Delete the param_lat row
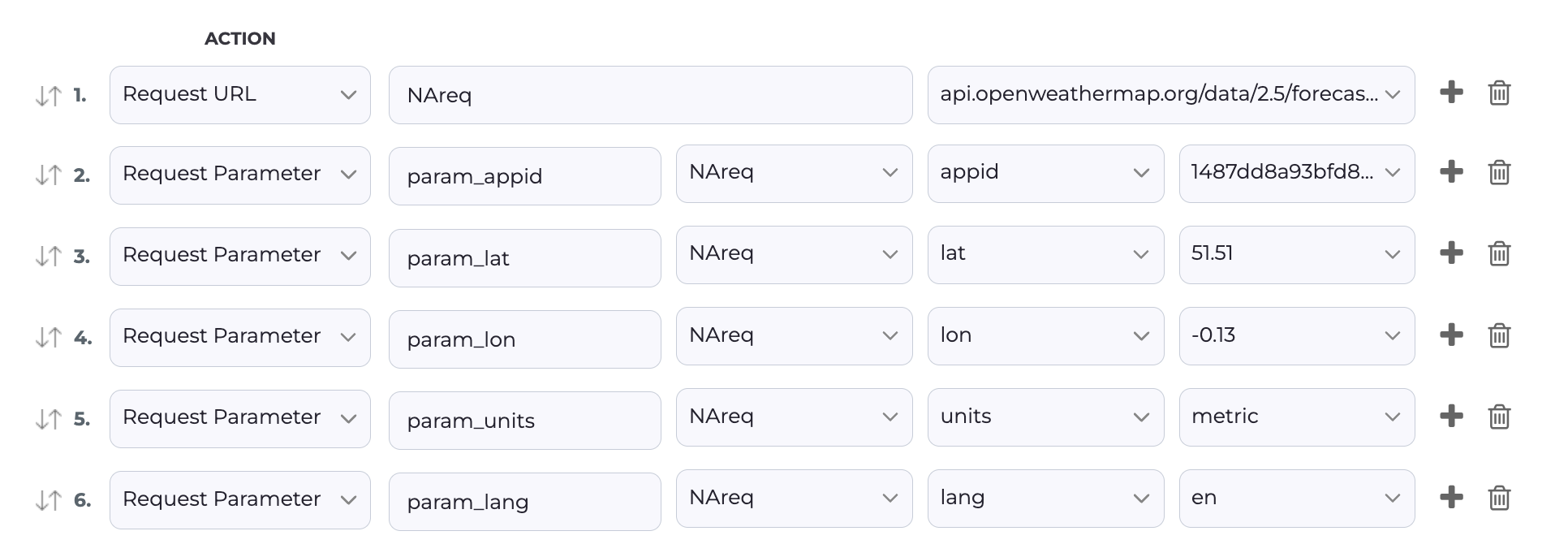1568x544 pixels. pyautogui.click(x=1499, y=254)
